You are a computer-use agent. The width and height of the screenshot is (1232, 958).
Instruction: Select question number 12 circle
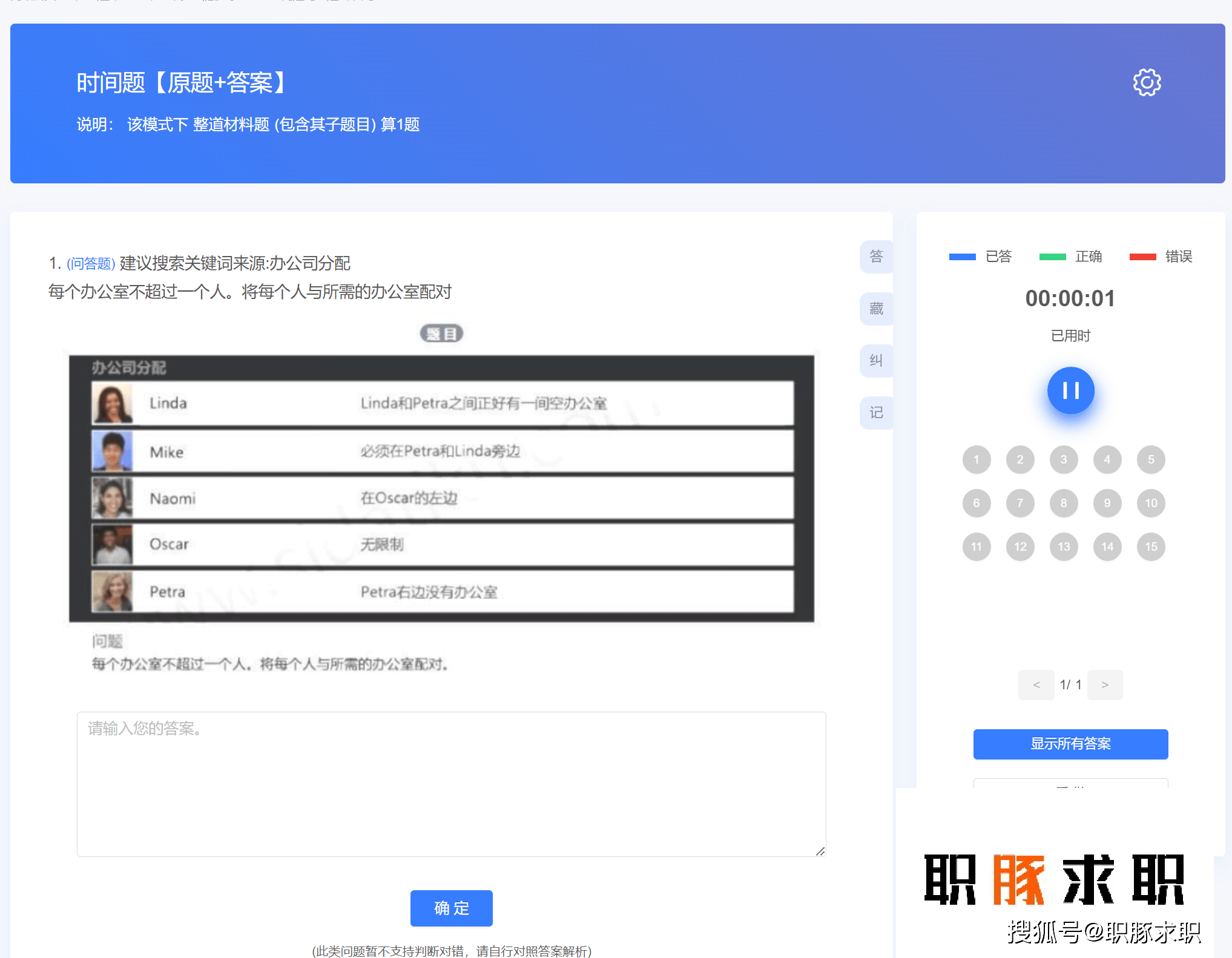[x=1020, y=546]
